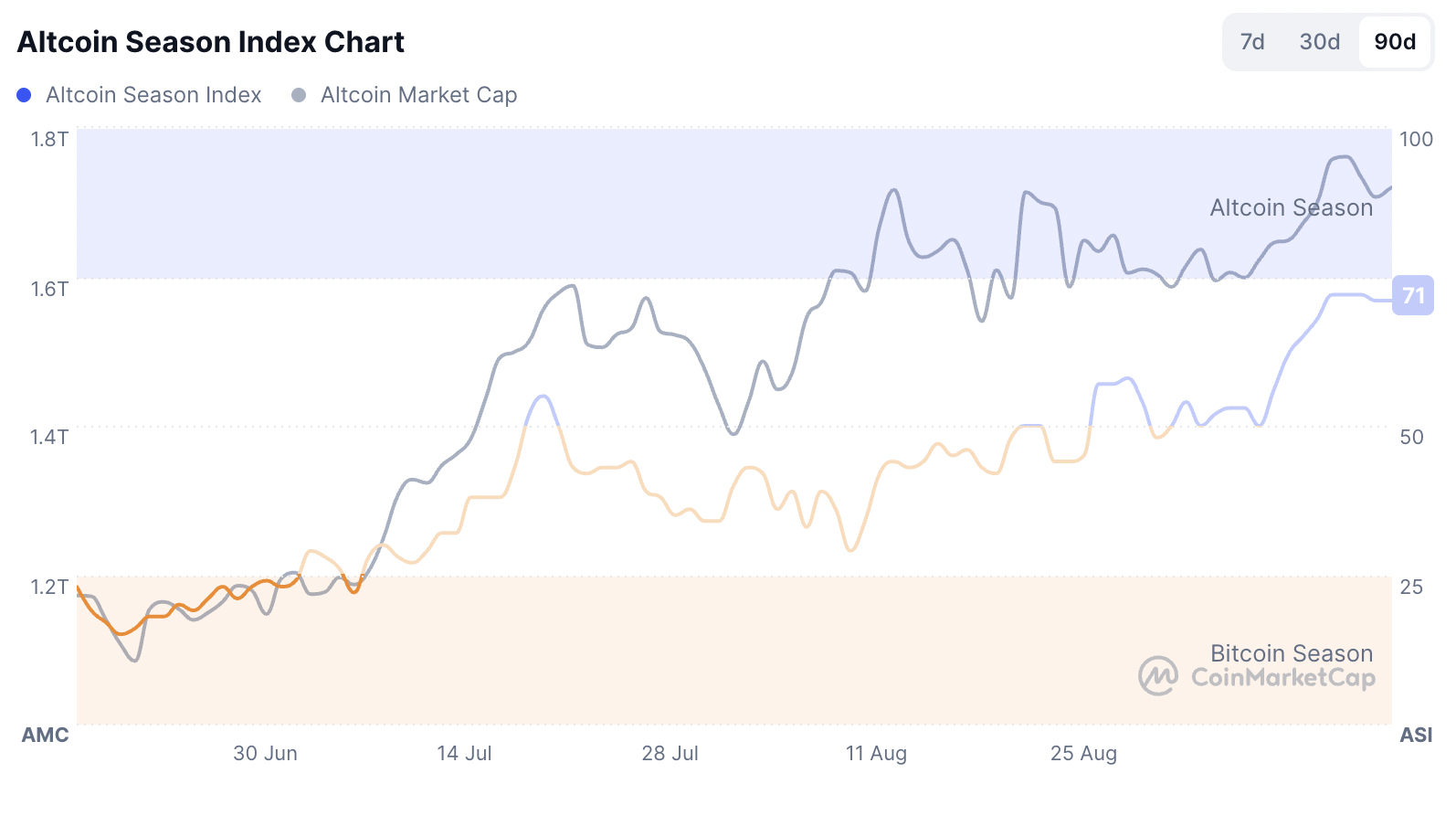Click the 30 Jun date axis label
Image resolution: width=1456 pixels, height=826 pixels.
266,753
